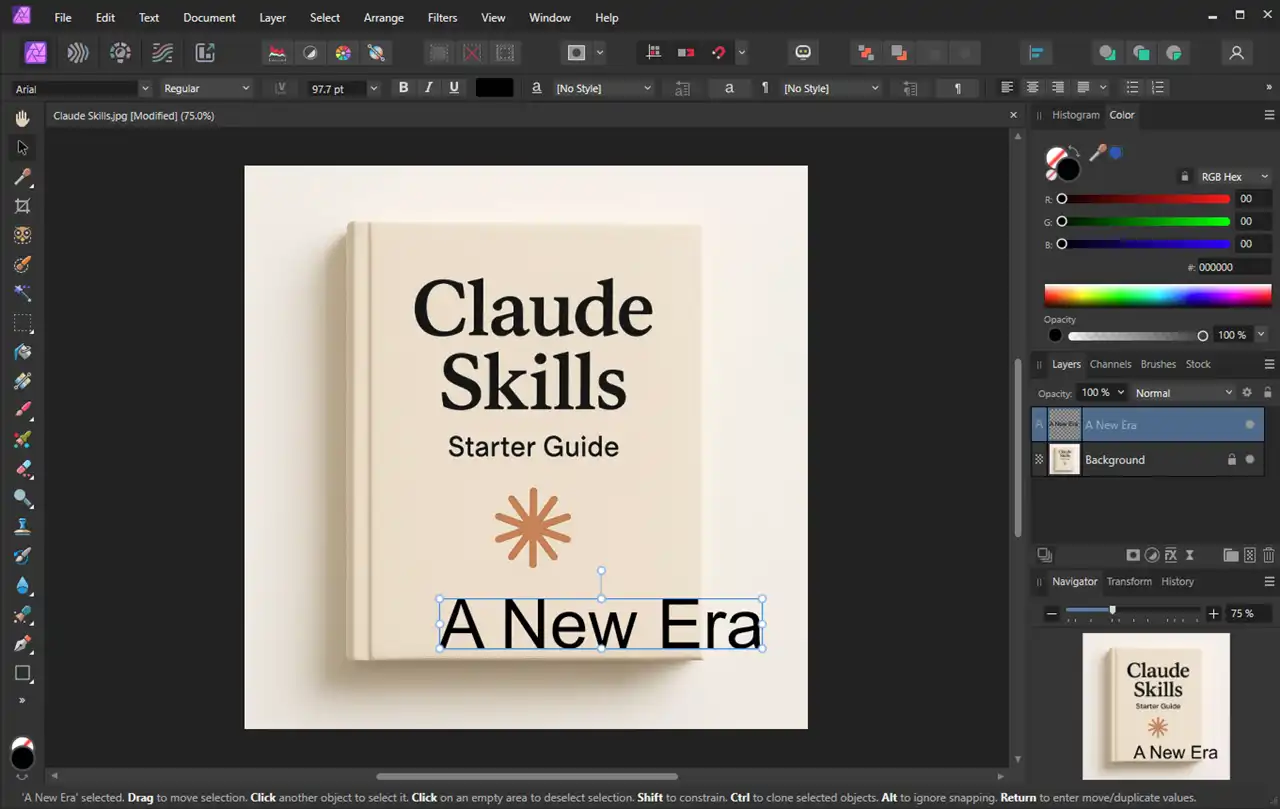Select the Crop tool

[22, 206]
